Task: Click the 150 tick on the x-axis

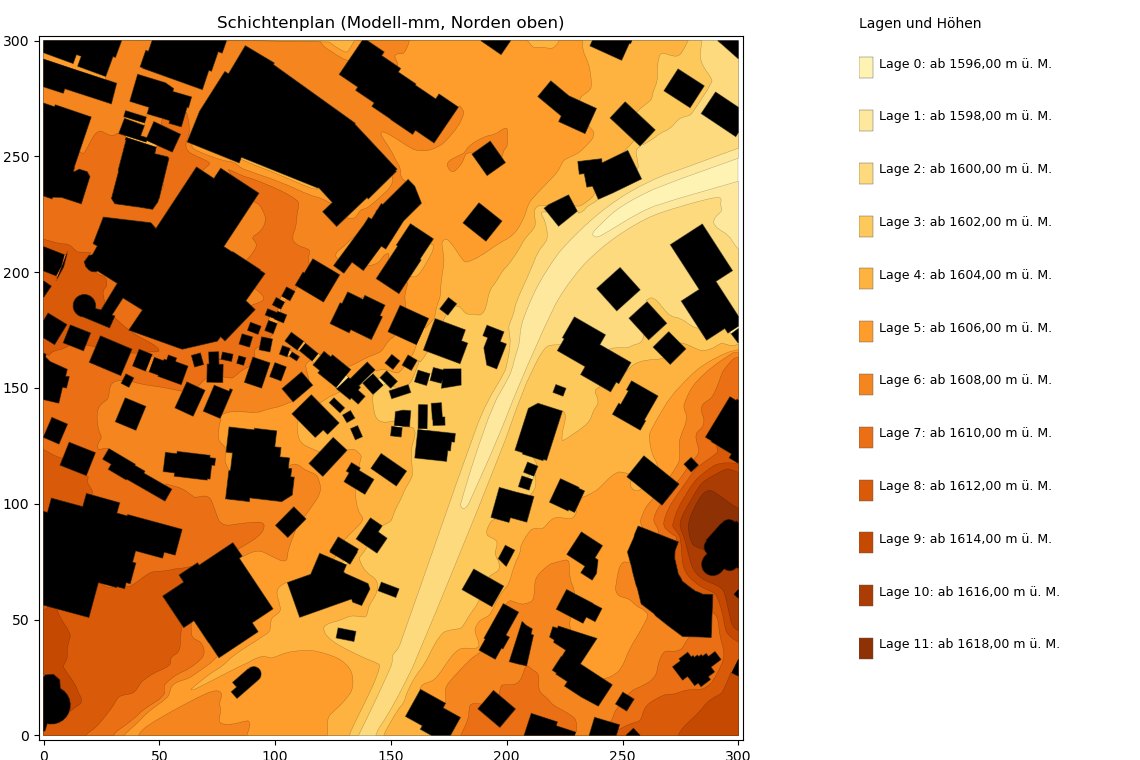Action: [390, 754]
